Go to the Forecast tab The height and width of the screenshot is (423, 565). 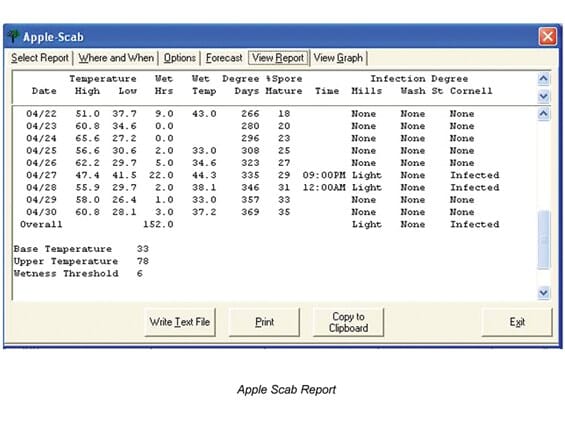(224, 58)
